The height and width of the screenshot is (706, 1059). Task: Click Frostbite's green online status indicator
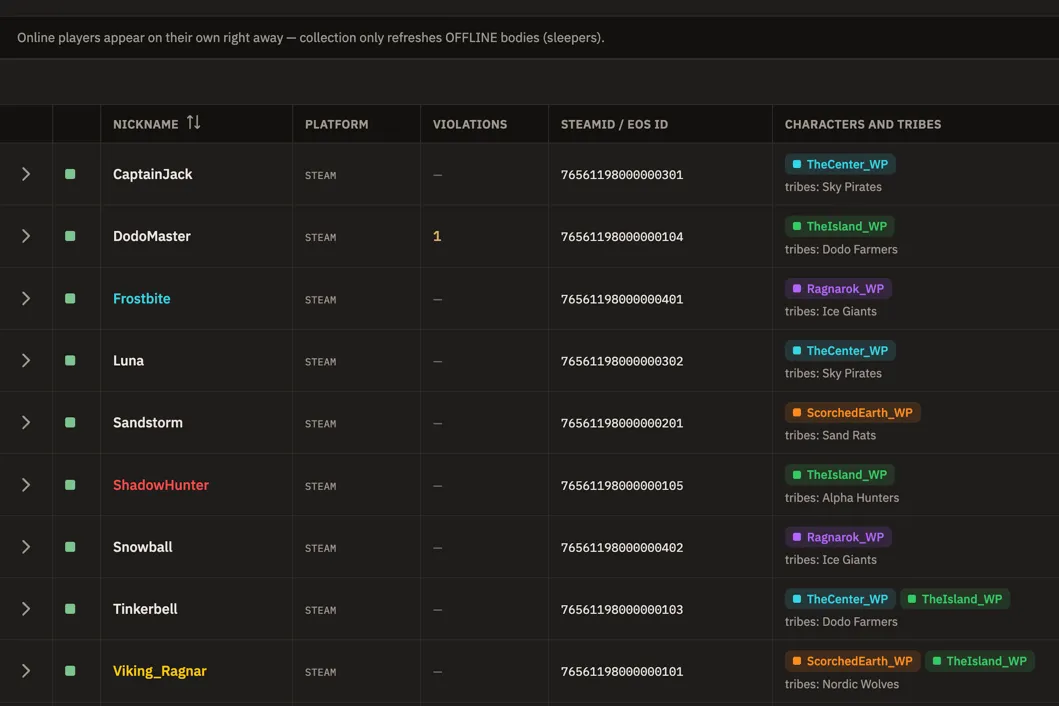pos(70,299)
